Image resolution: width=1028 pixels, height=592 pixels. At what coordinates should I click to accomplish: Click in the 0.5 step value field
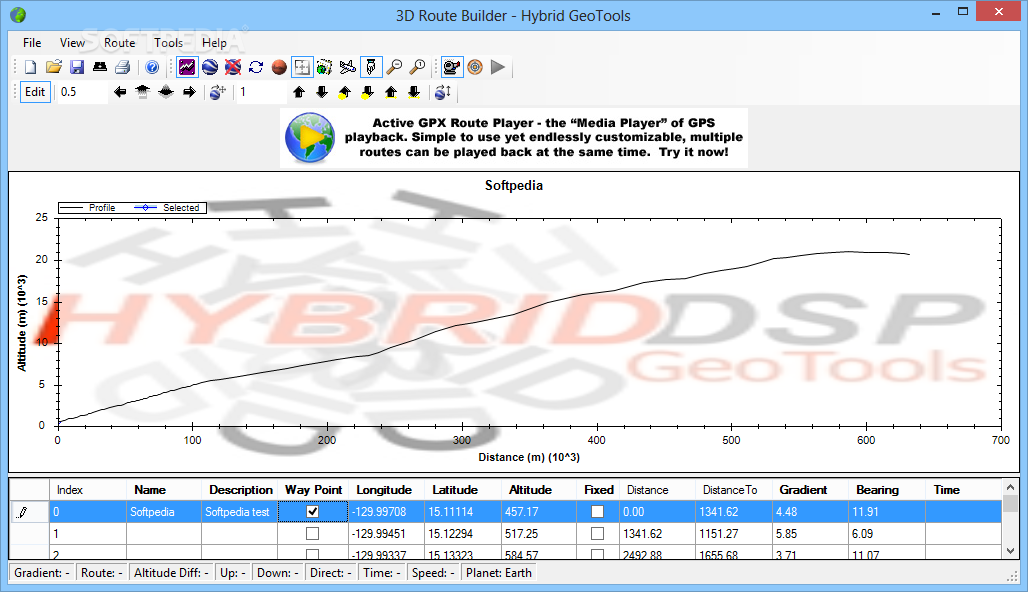(x=81, y=92)
